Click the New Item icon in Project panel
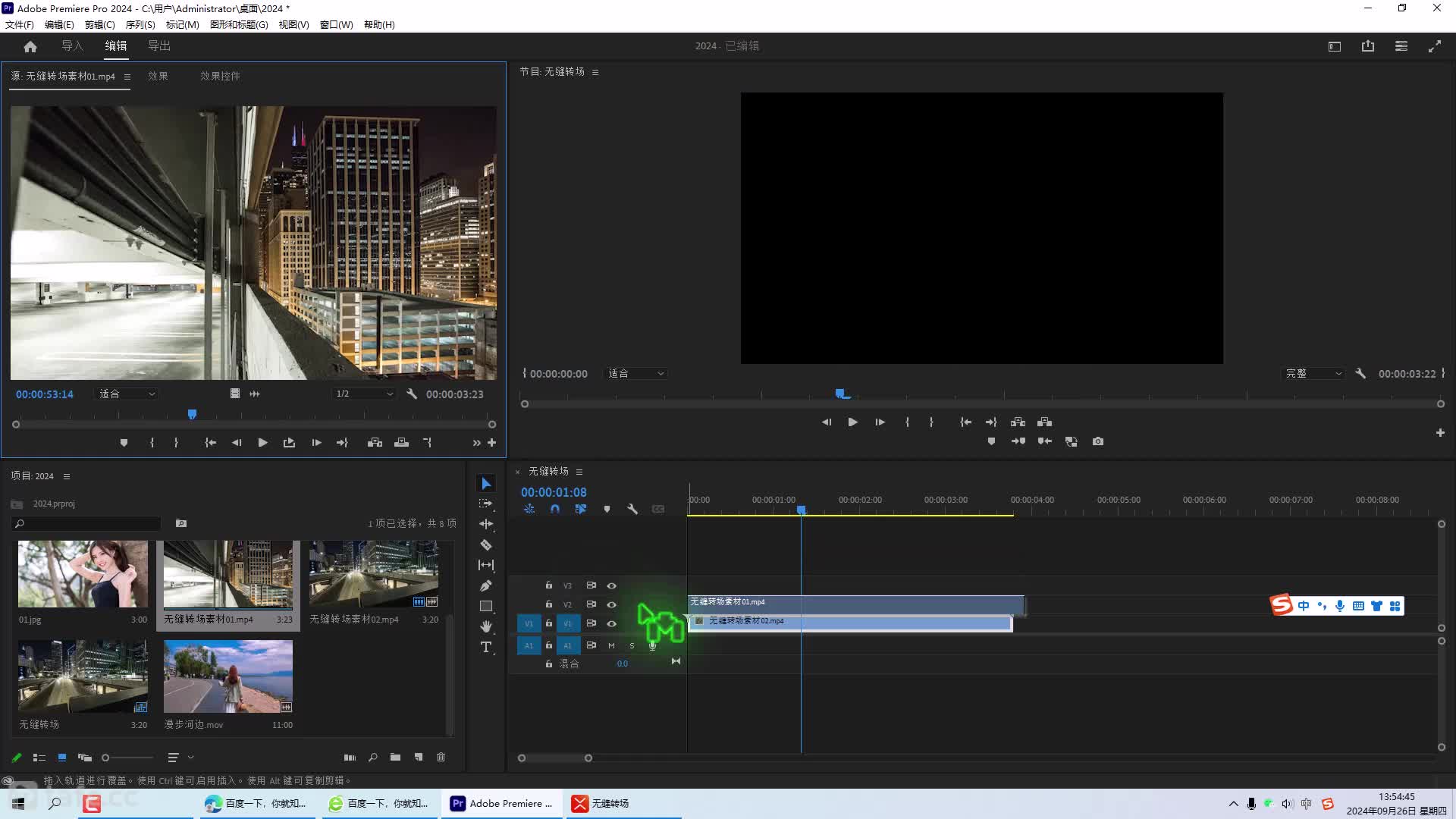1456x819 pixels. (418, 757)
